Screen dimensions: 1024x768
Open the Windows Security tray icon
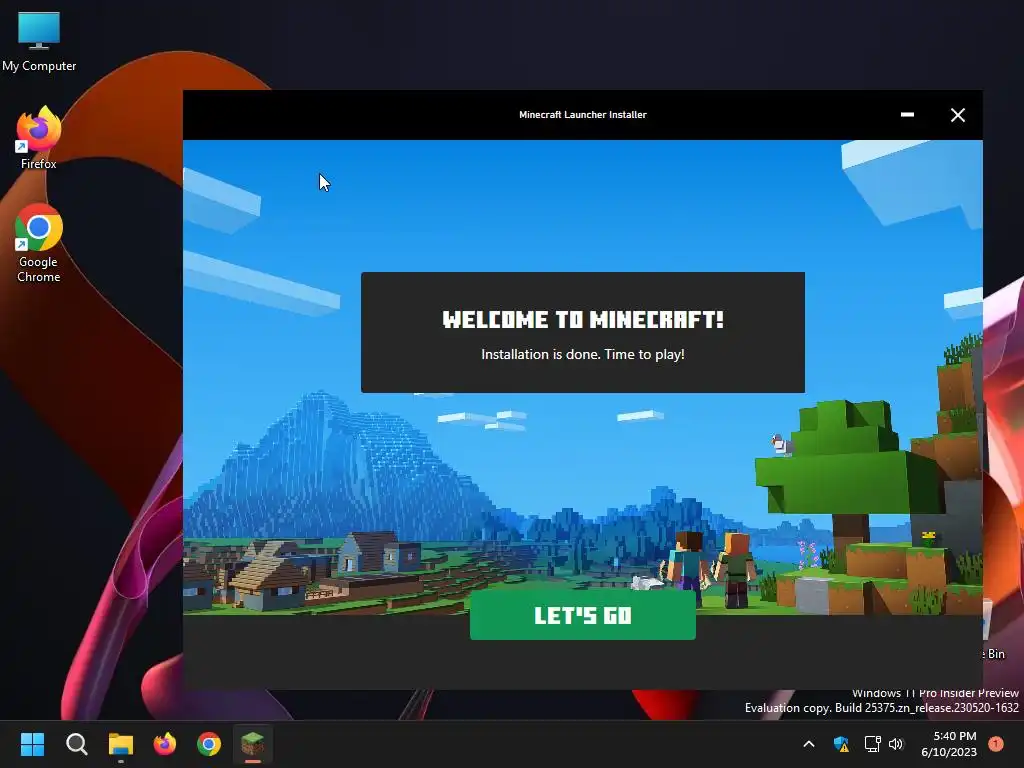(841, 744)
